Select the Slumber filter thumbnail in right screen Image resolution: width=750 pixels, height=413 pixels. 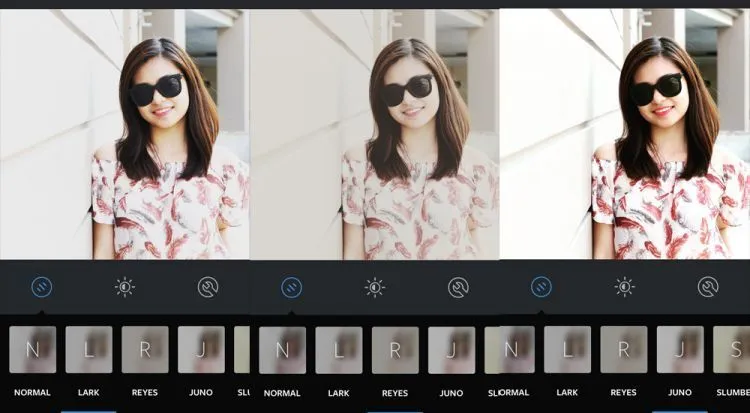(731, 350)
